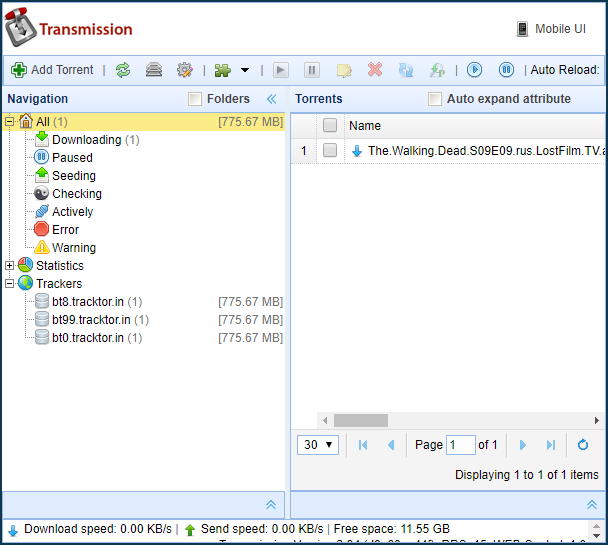Go to first page
Screen dimensions: 608x545
(363, 445)
